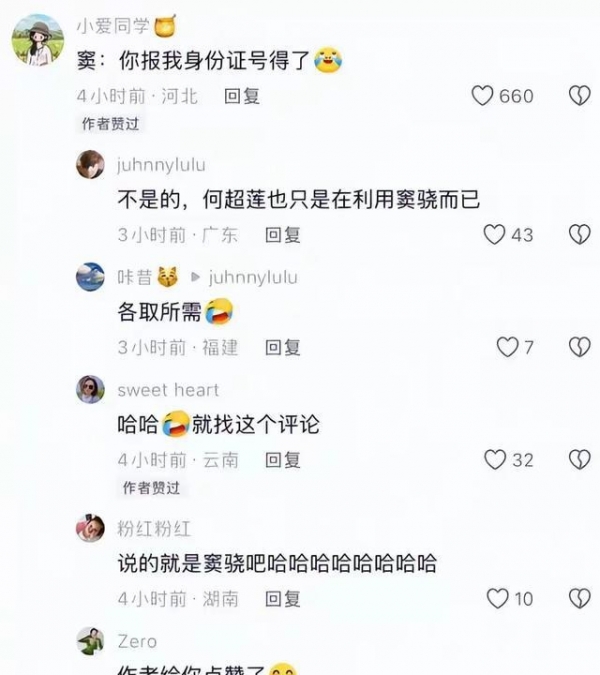Like sweet heart's comment with 32 likes
Viewport: 600px width, 675px height.
click(495, 460)
